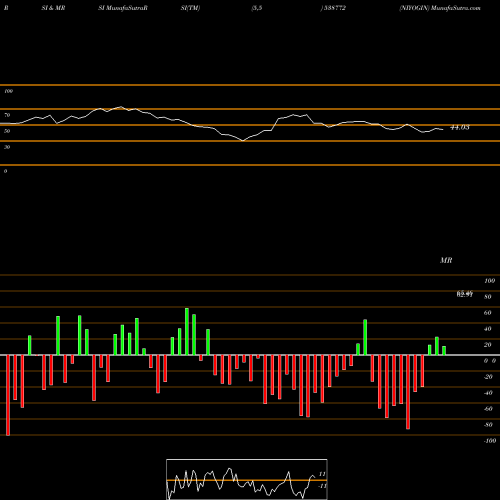Click the -20 label on MR axis
This screenshot has width=500, height=500.
pyautogui.click(x=488, y=377)
